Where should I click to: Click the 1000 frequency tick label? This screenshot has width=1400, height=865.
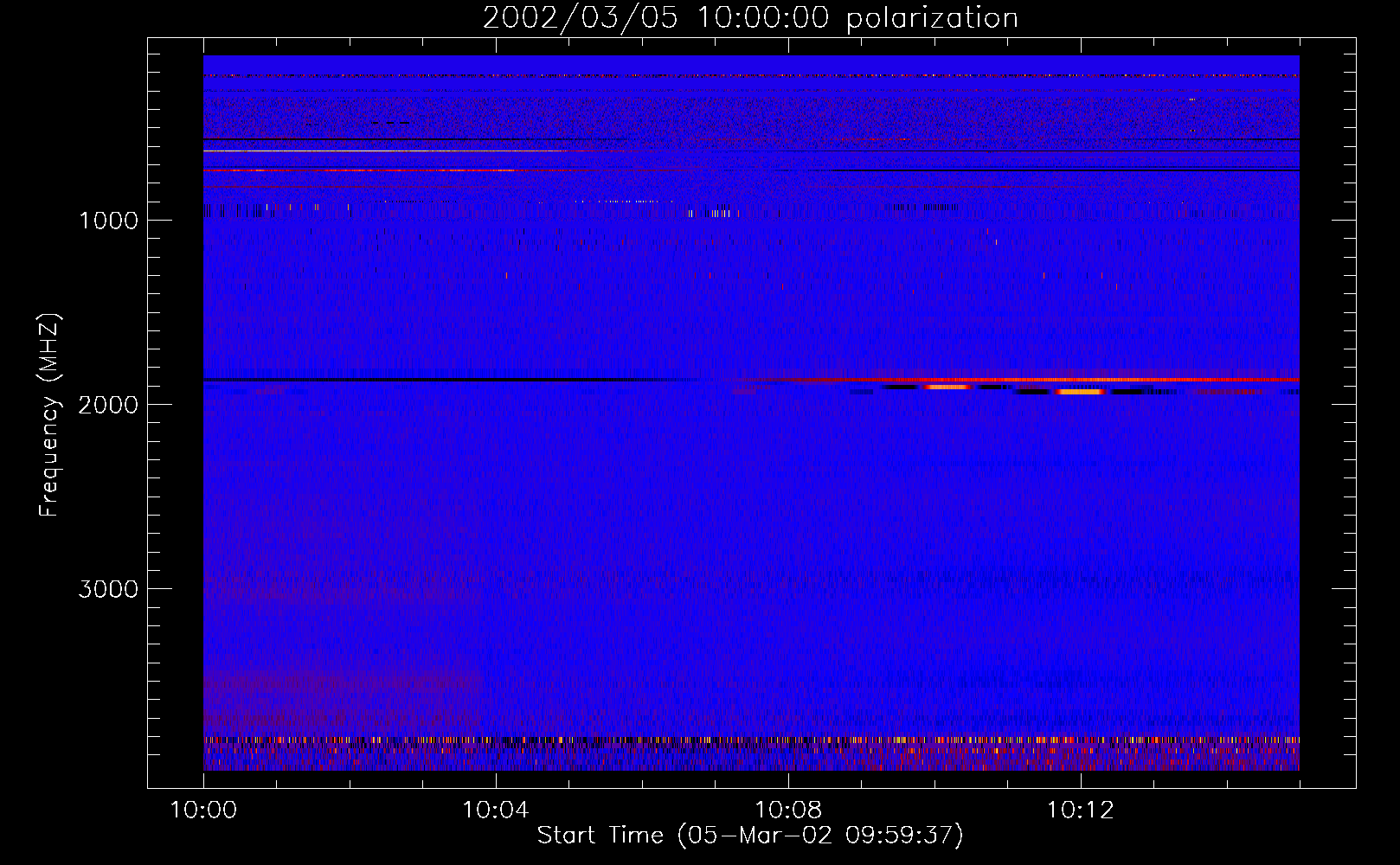108,221
